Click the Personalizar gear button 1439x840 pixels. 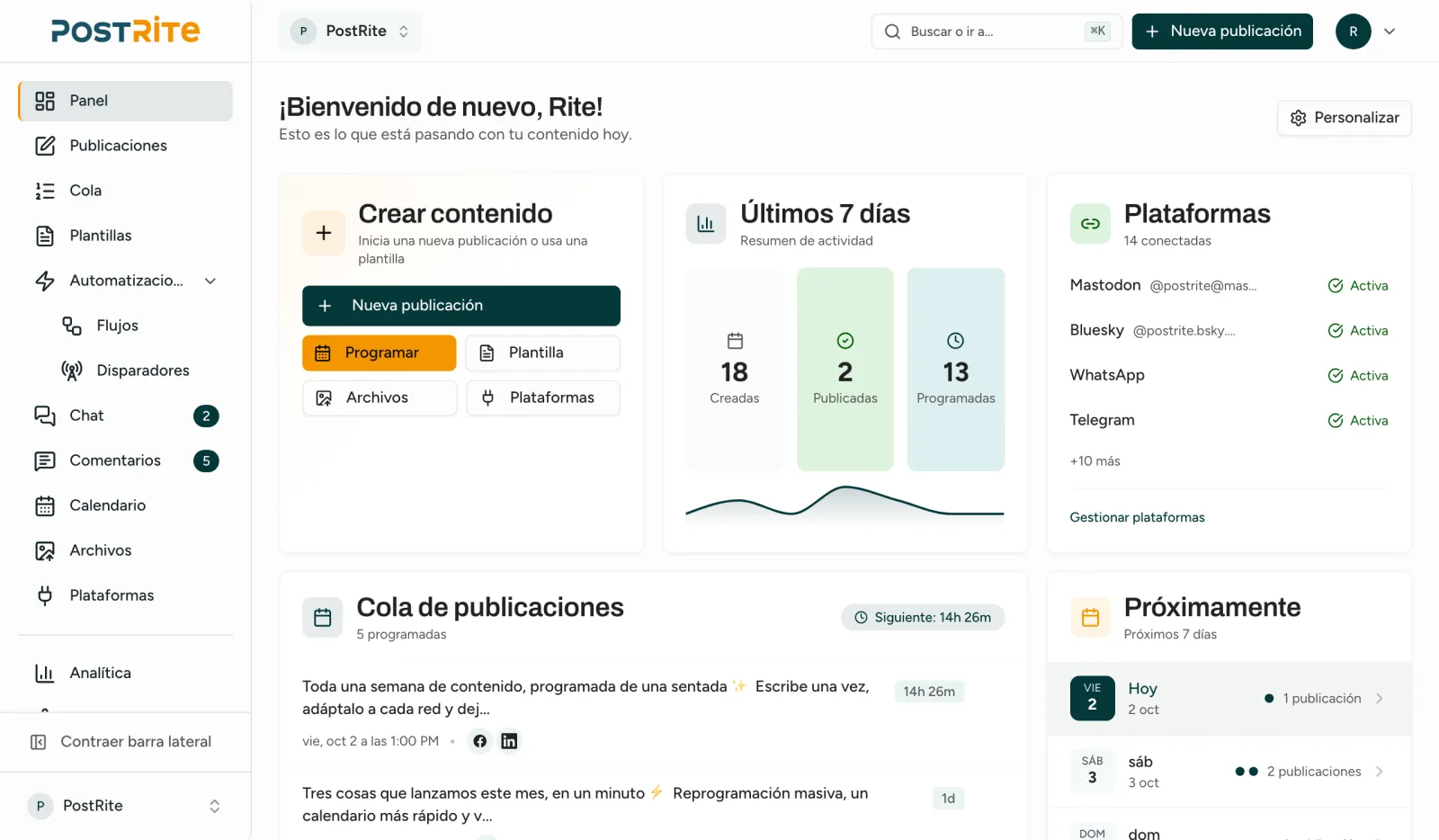click(x=1345, y=118)
